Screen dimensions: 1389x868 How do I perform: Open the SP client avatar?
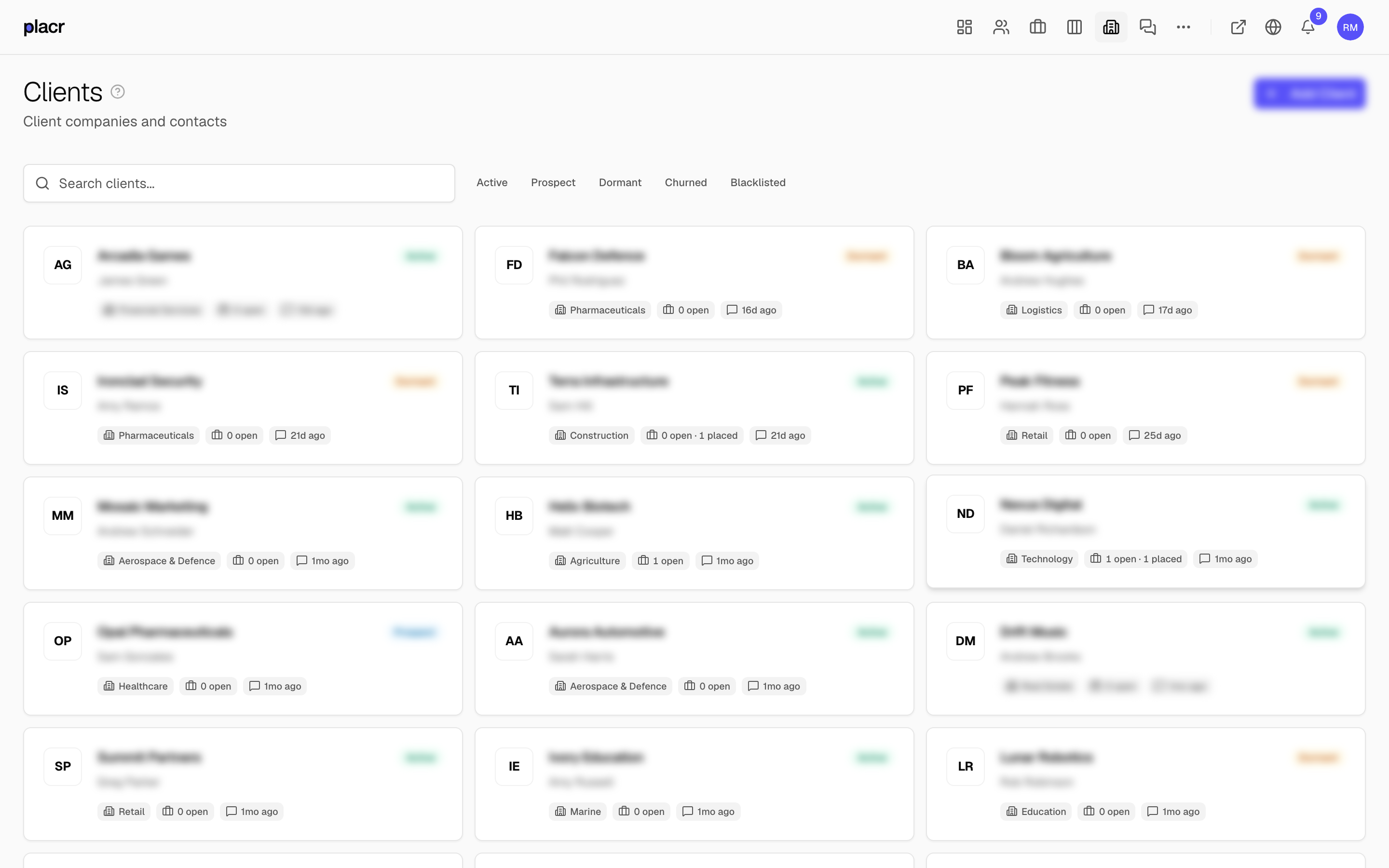tap(63, 766)
